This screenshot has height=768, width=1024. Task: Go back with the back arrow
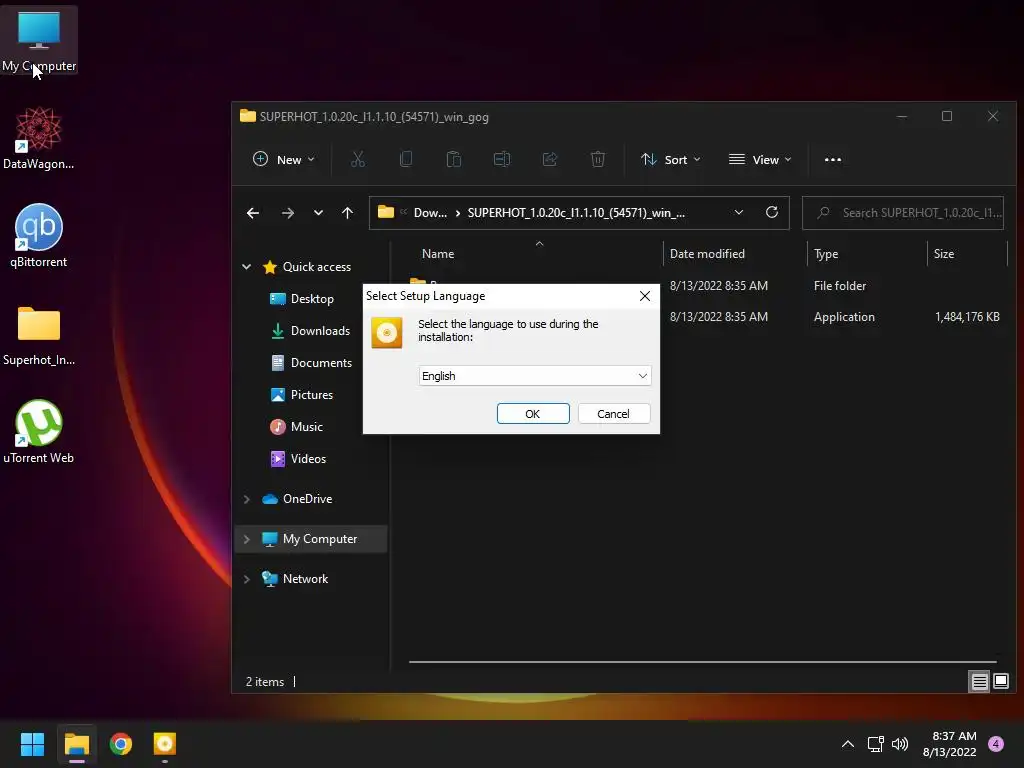click(253, 213)
